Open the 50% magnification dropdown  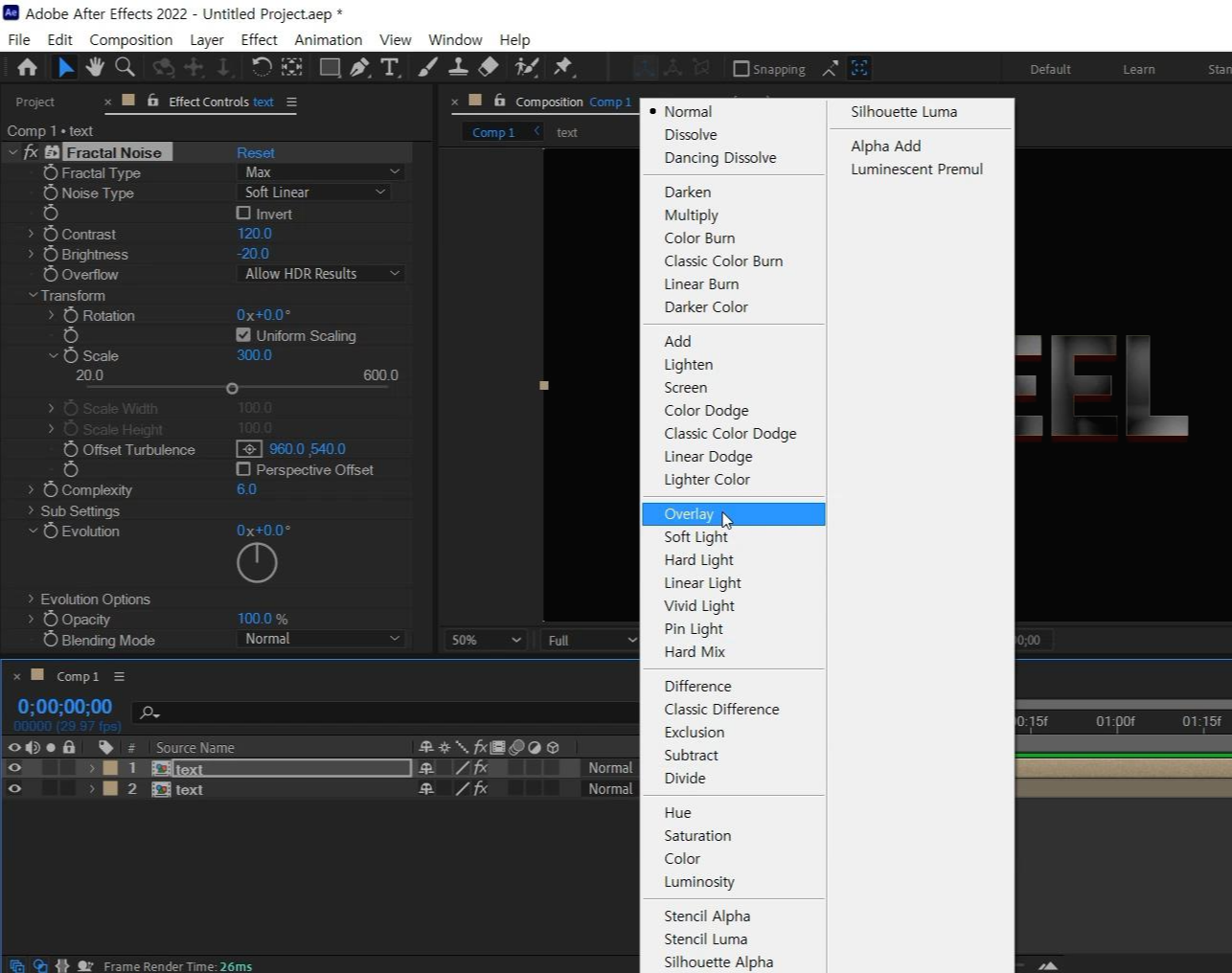point(487,640)
